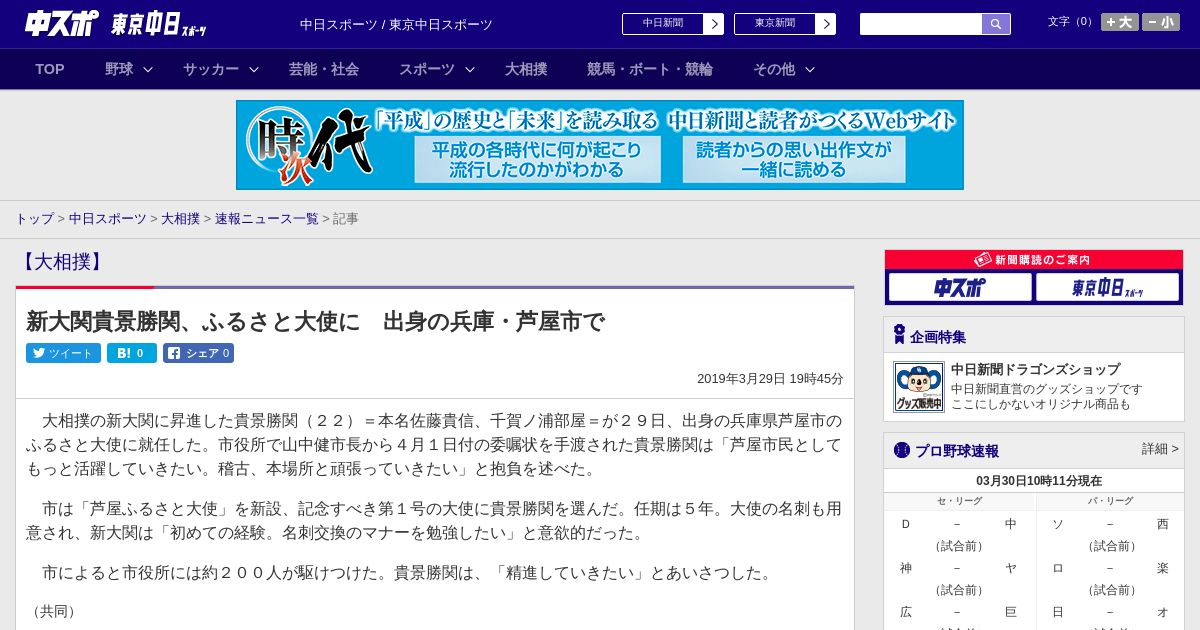The width and height of the screenshot is (1200, 630).
Task: Click the 東京中日スポーツ header logo
Action: pos(159,24)
